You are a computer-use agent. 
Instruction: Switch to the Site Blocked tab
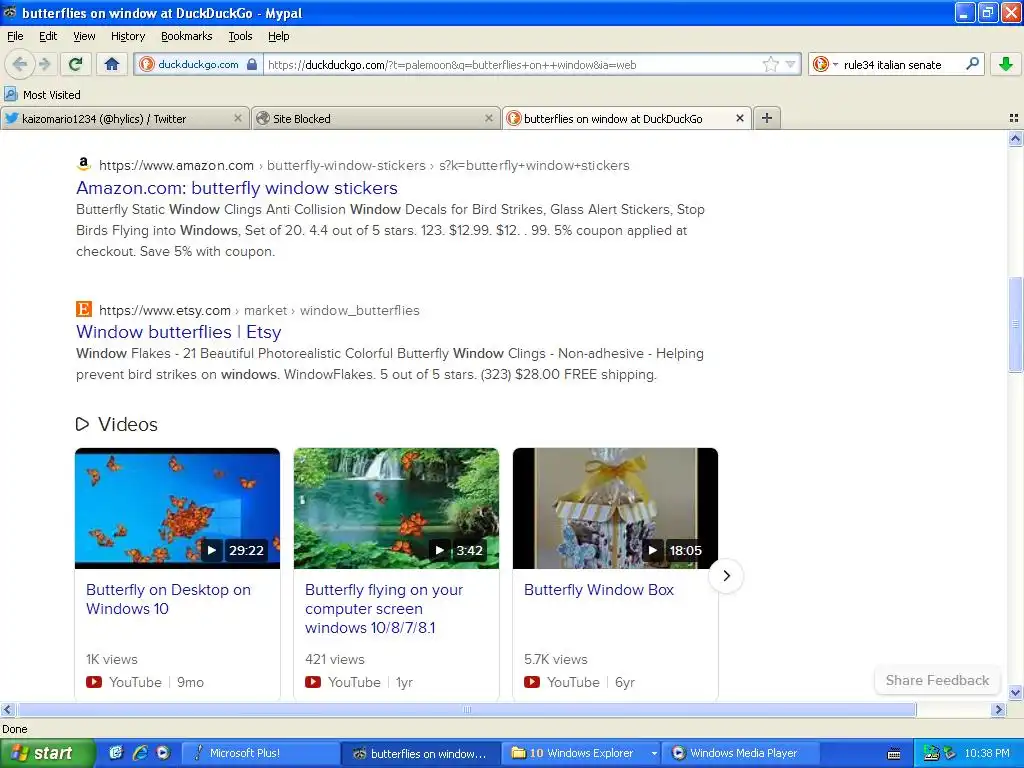(375, 118)
